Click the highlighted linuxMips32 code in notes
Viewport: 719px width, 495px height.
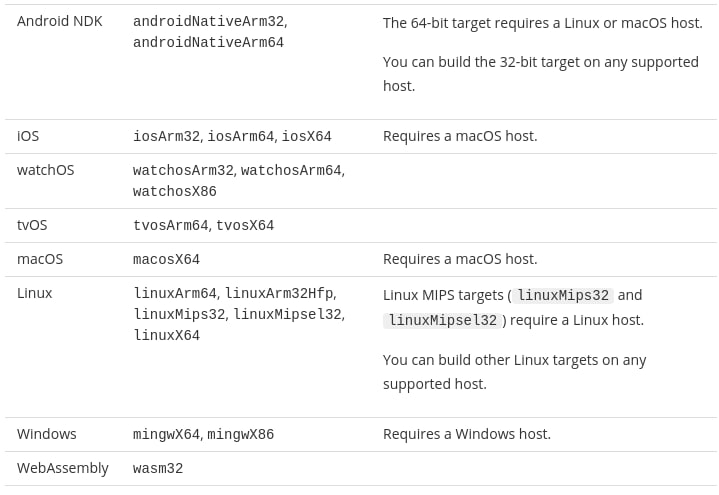coord(563,295)
